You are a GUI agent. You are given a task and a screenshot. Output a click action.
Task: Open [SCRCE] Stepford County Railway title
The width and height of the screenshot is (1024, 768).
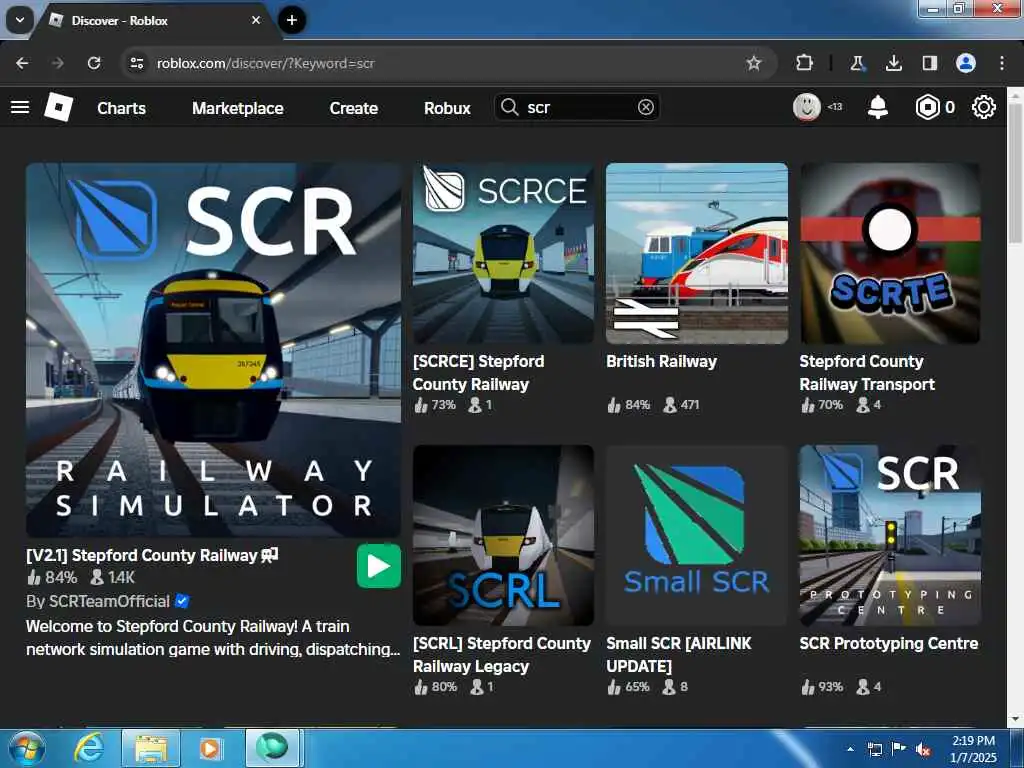[478, 372]
